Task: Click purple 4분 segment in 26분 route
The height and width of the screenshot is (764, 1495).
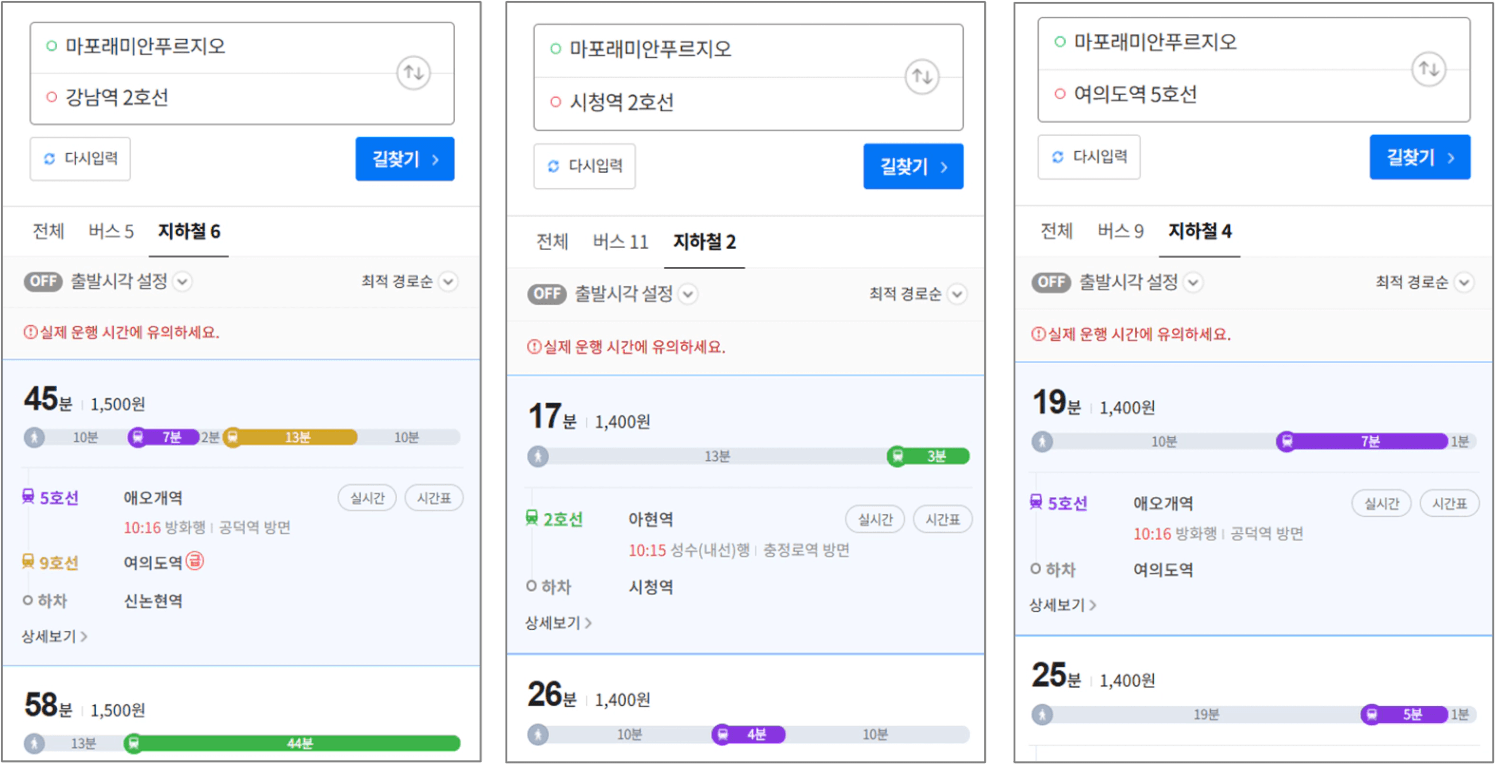Action: [749, 734]
